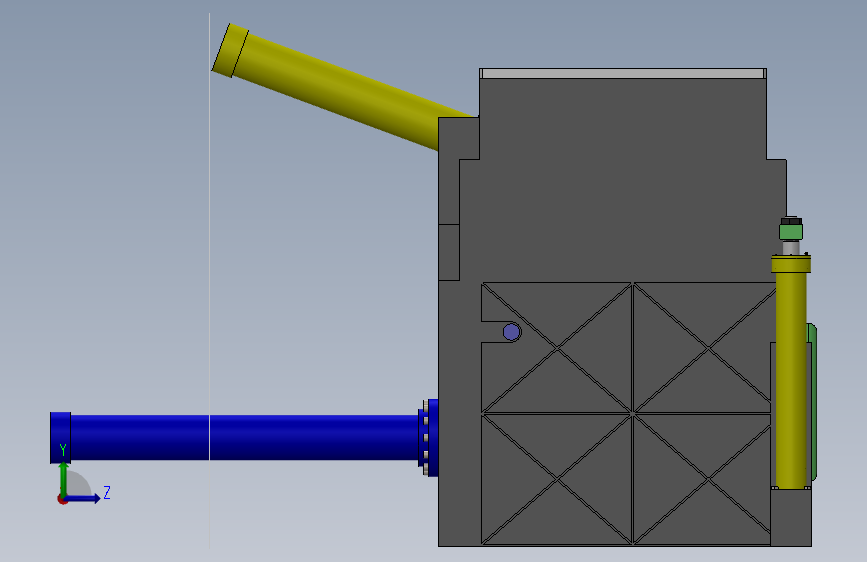
Task: Select the horizontal blue pipe
Action: pos(243,437)
